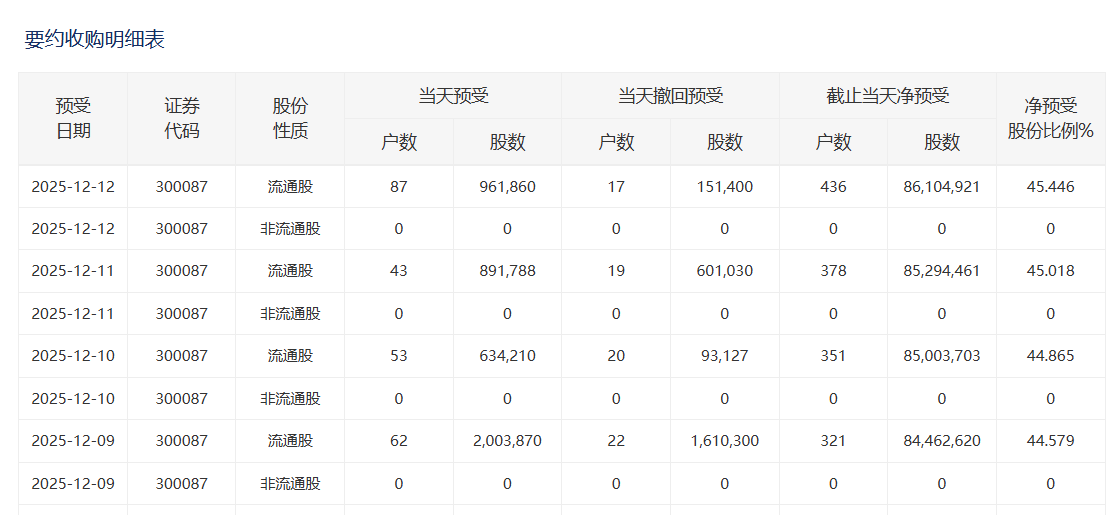Screen dimensions: 1120x515
Task: Click 流通股 in the 2025-12-09 row
Action: click(x=290, y=441)
